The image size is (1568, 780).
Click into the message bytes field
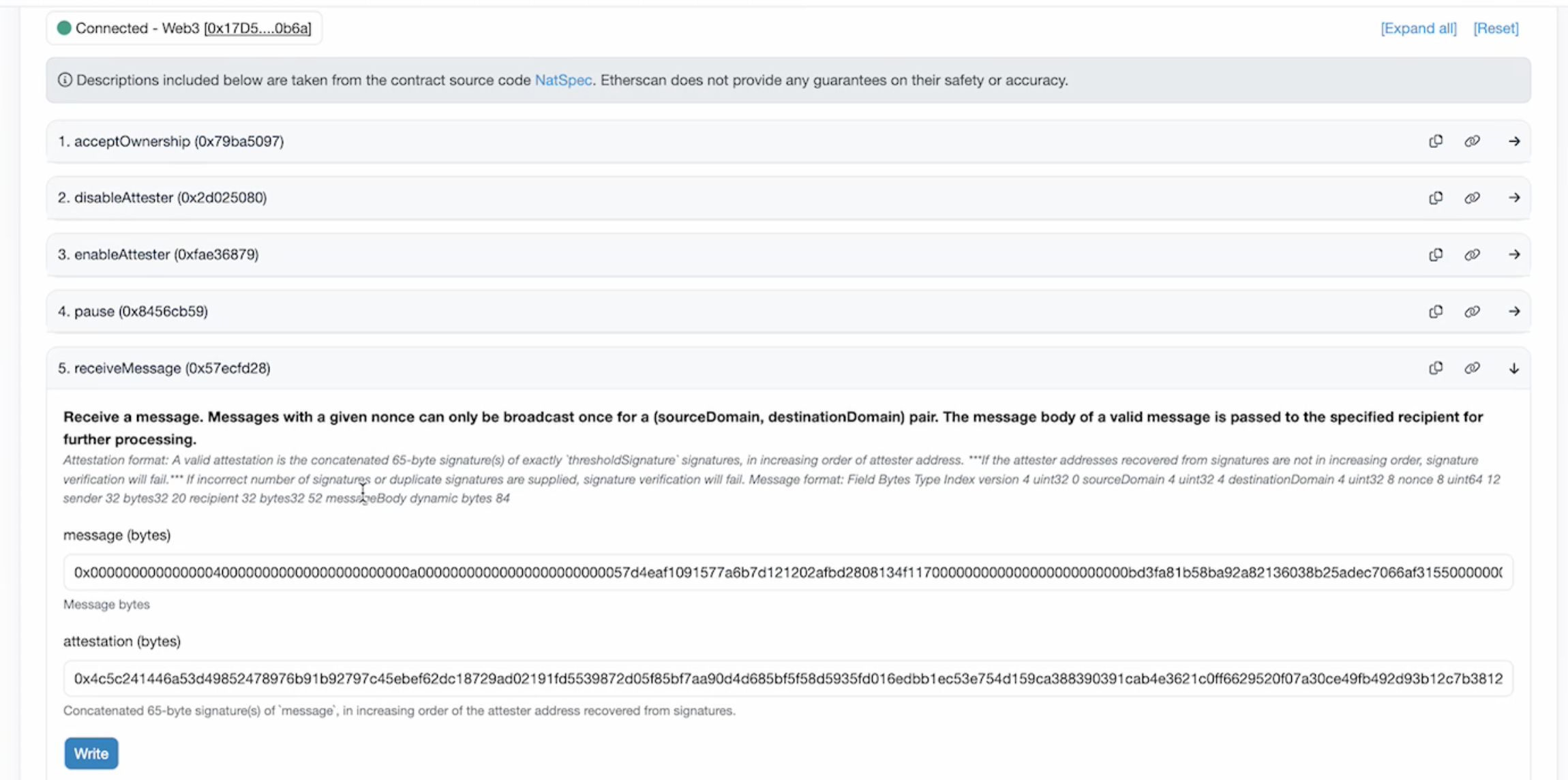[x=787, y=572]
